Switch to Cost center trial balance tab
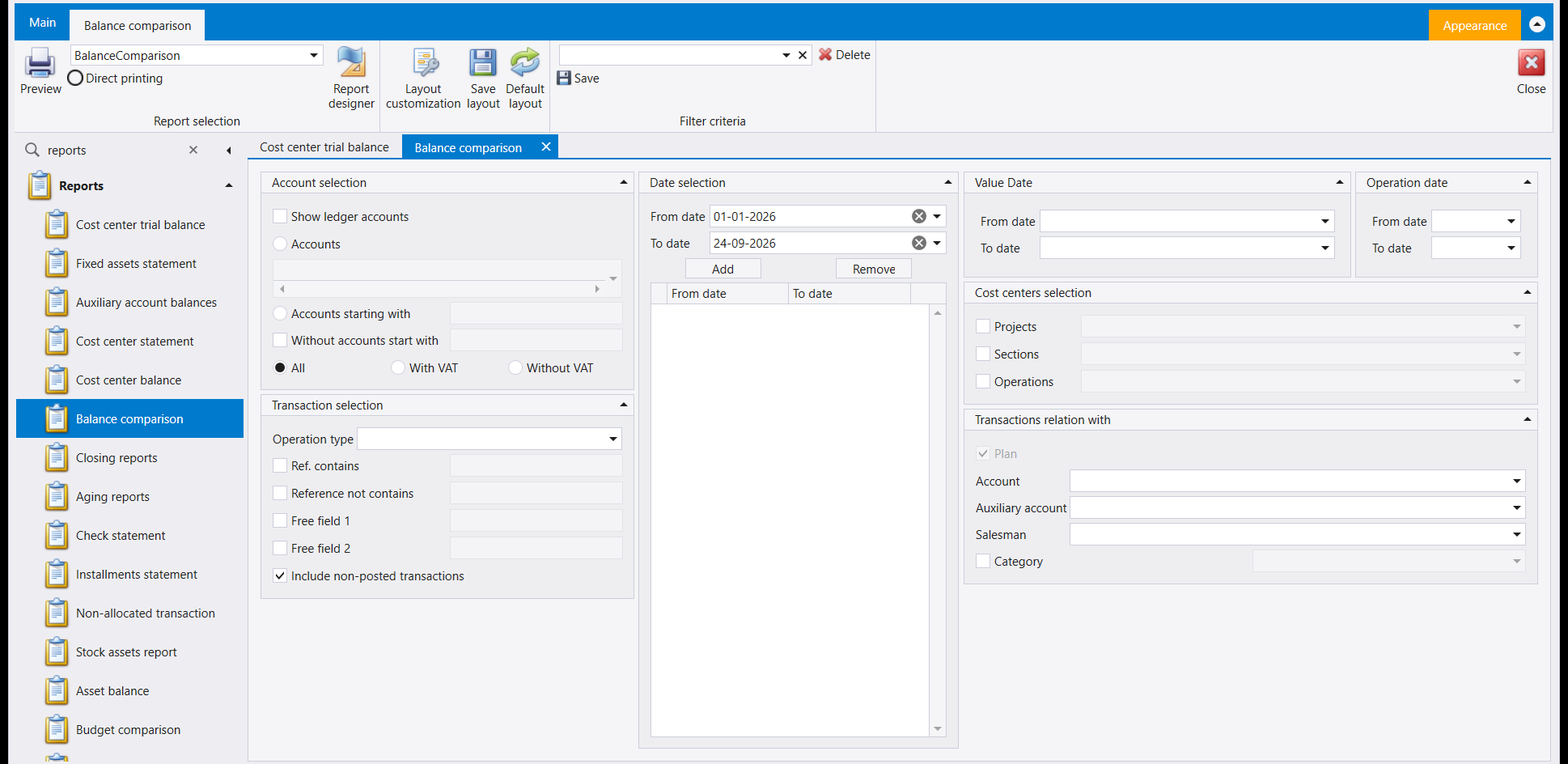1568x764 pixels. (x=324, y=147)
